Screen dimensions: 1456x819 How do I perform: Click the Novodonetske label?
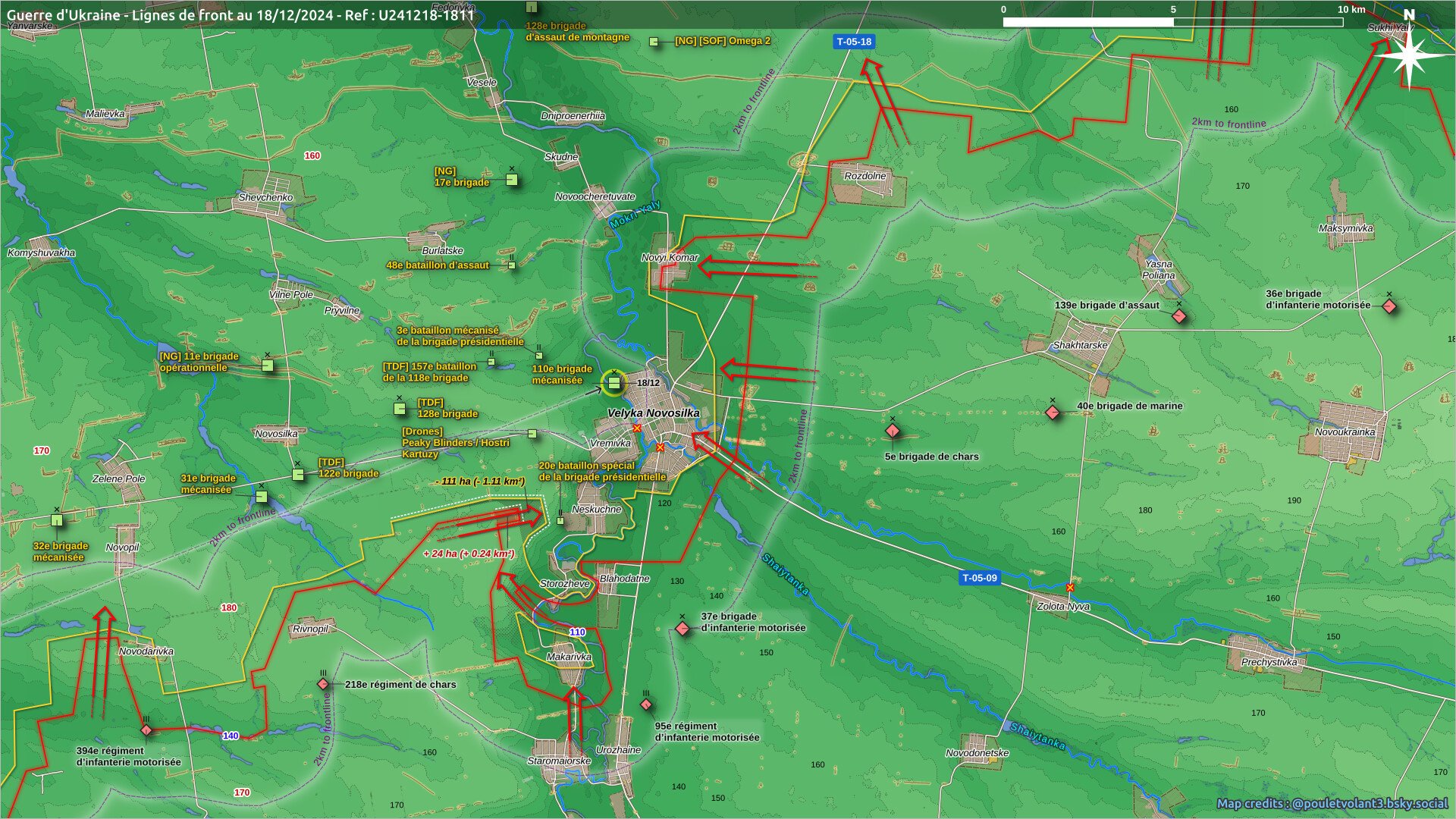pos(977,753)
